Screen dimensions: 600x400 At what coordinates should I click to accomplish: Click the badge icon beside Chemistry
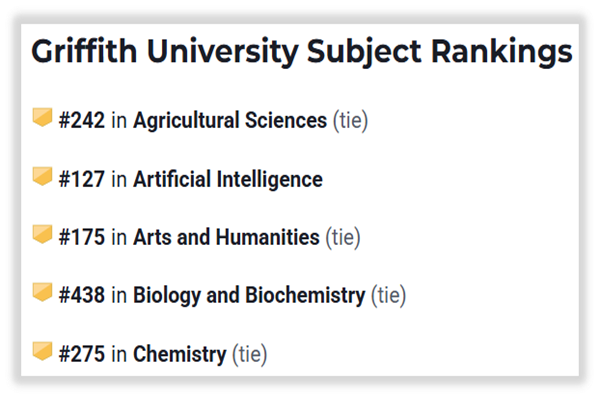pos(43,351)
